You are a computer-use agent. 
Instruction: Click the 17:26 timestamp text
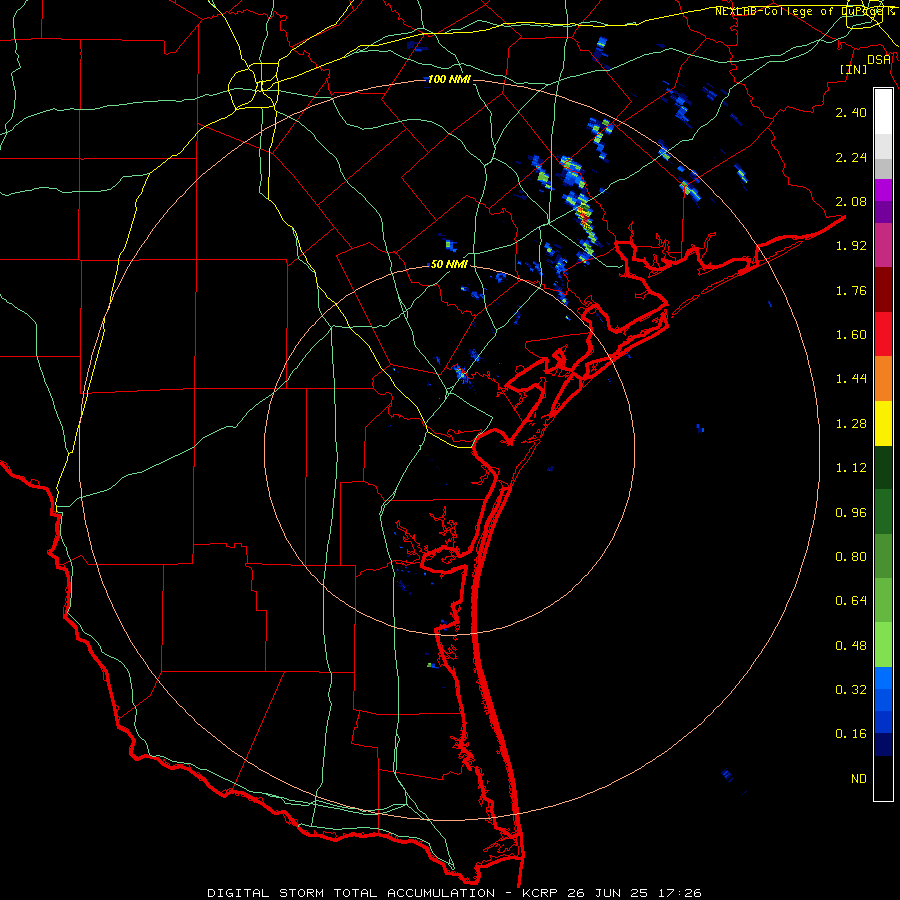click(679, 893)
